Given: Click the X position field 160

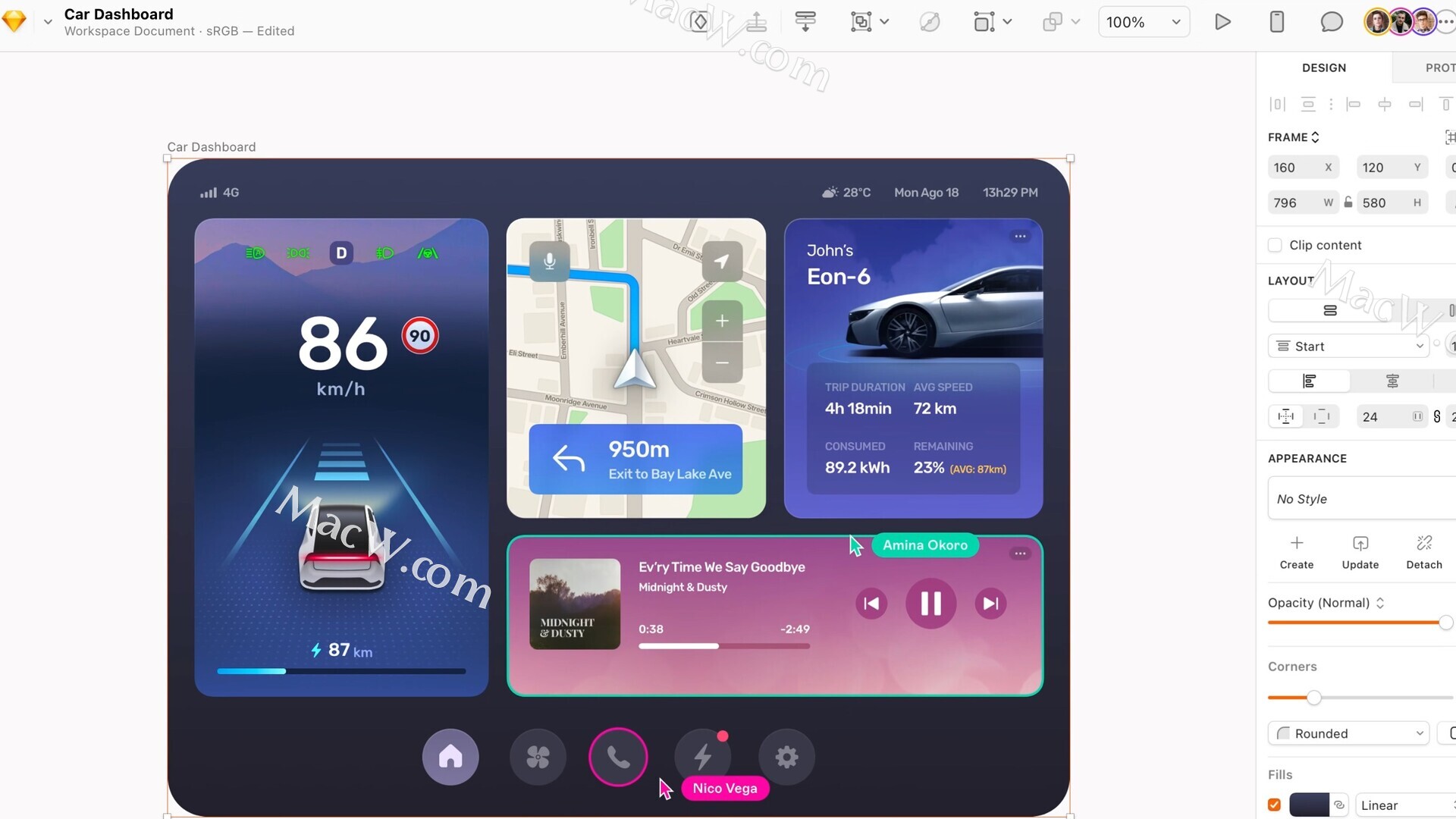Looking at the screenshot, I should pos(1304,168).
